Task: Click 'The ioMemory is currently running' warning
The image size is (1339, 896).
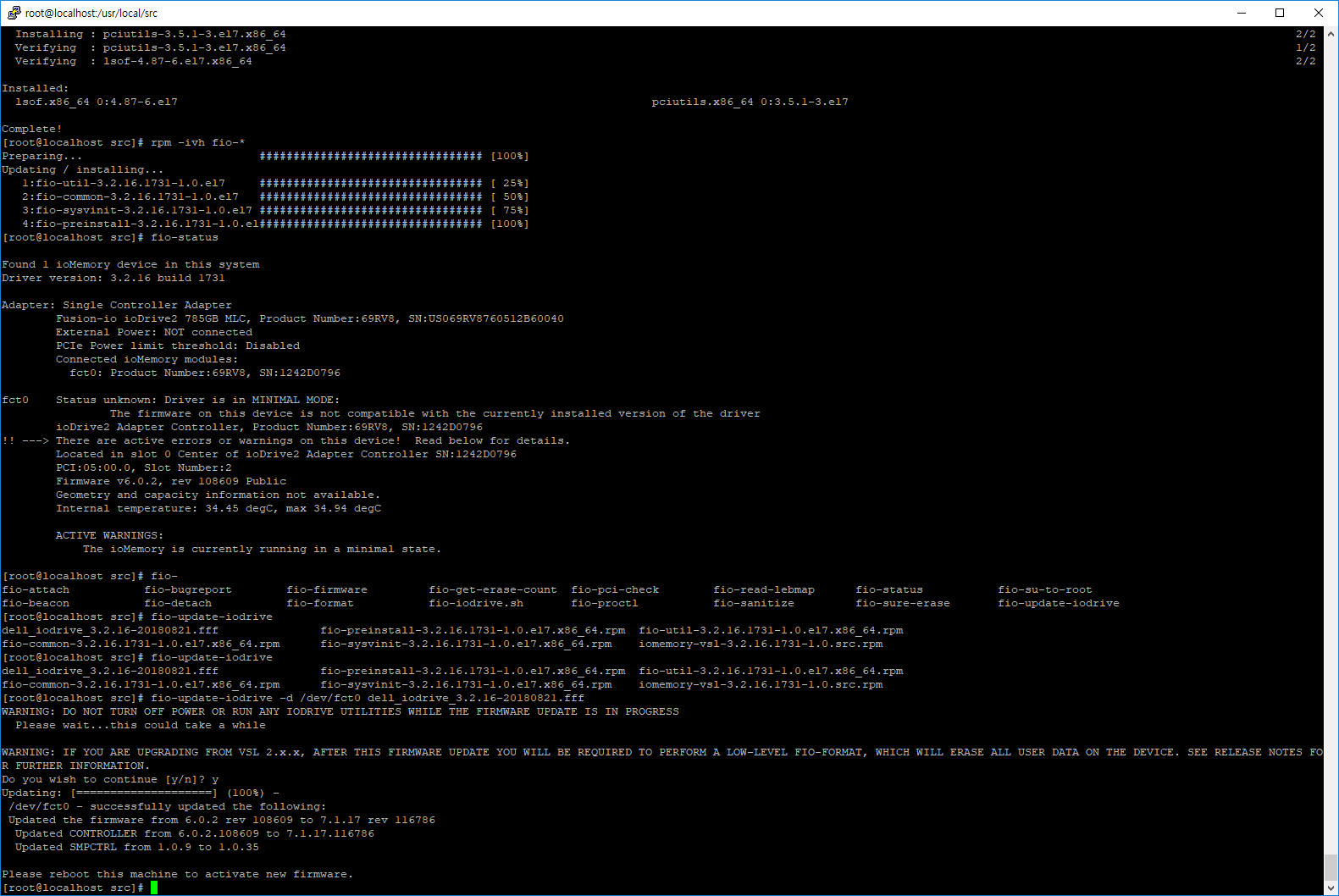Action: coord(263,549)
